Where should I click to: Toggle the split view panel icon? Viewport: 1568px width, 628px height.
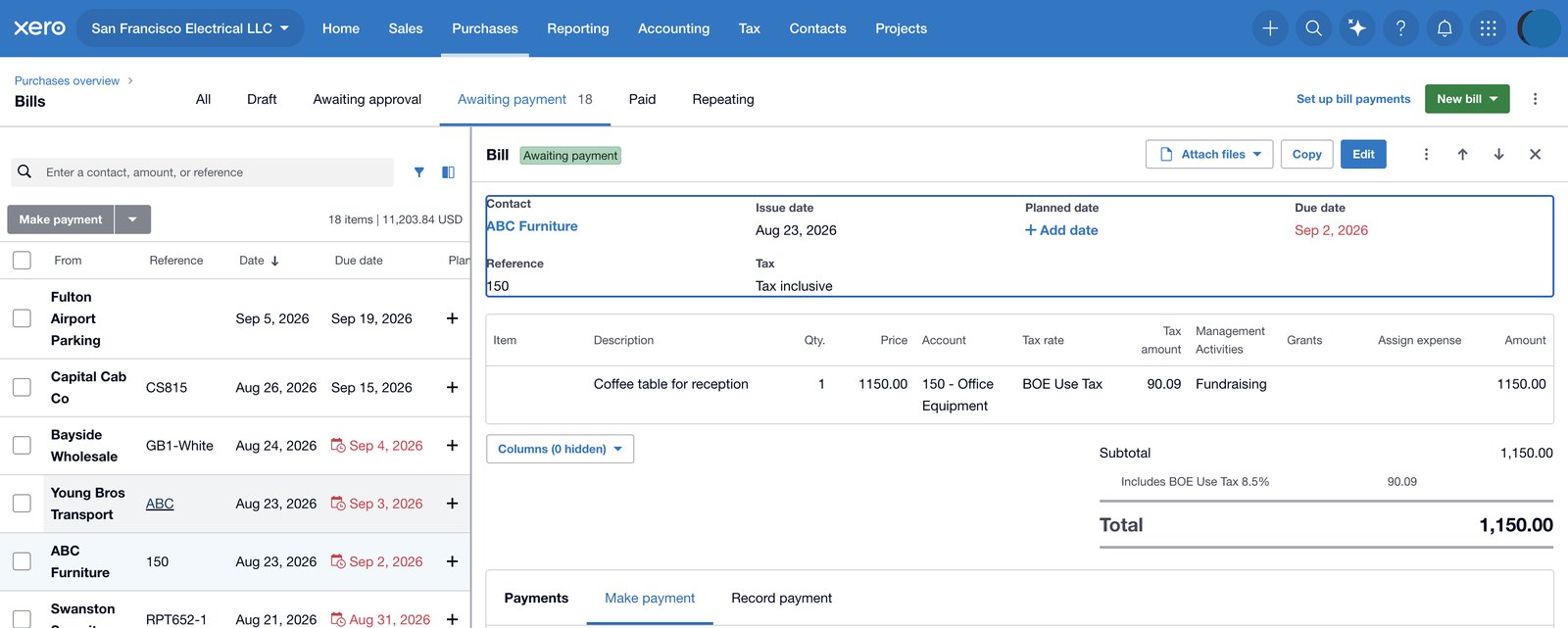click(448, 172)
